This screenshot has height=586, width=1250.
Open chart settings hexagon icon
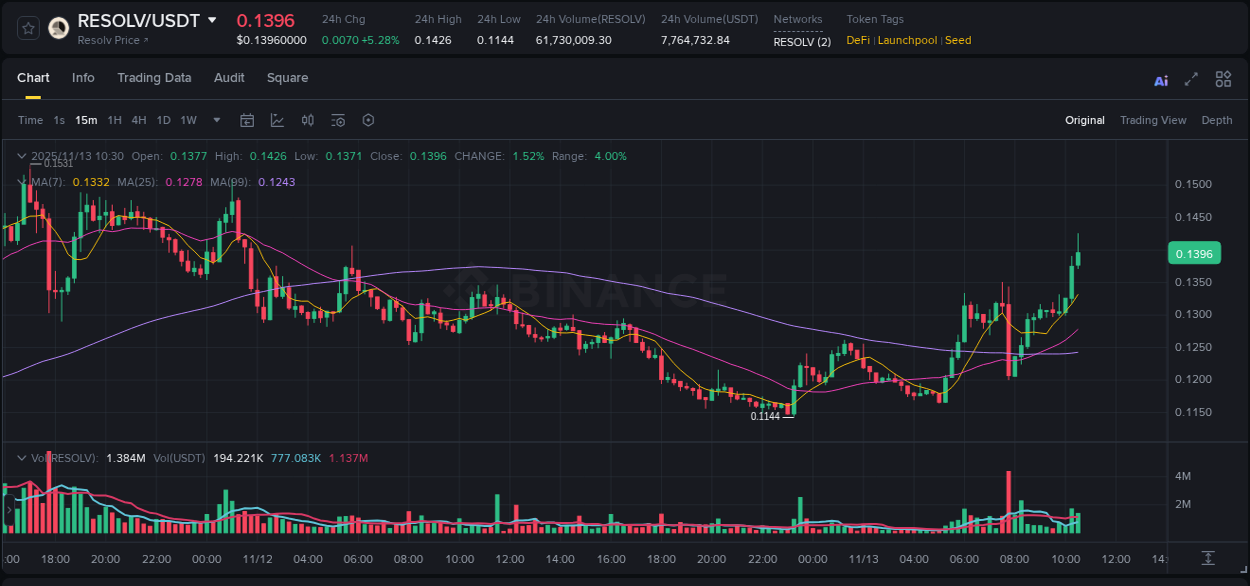click(x=368, y=120)
